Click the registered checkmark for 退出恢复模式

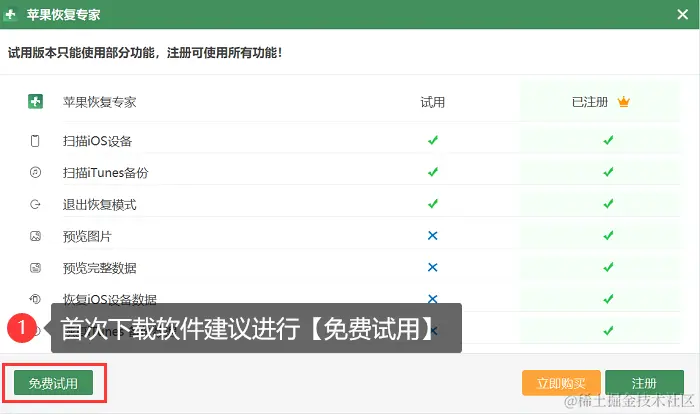pyautogui.click(x=608, y=204)
